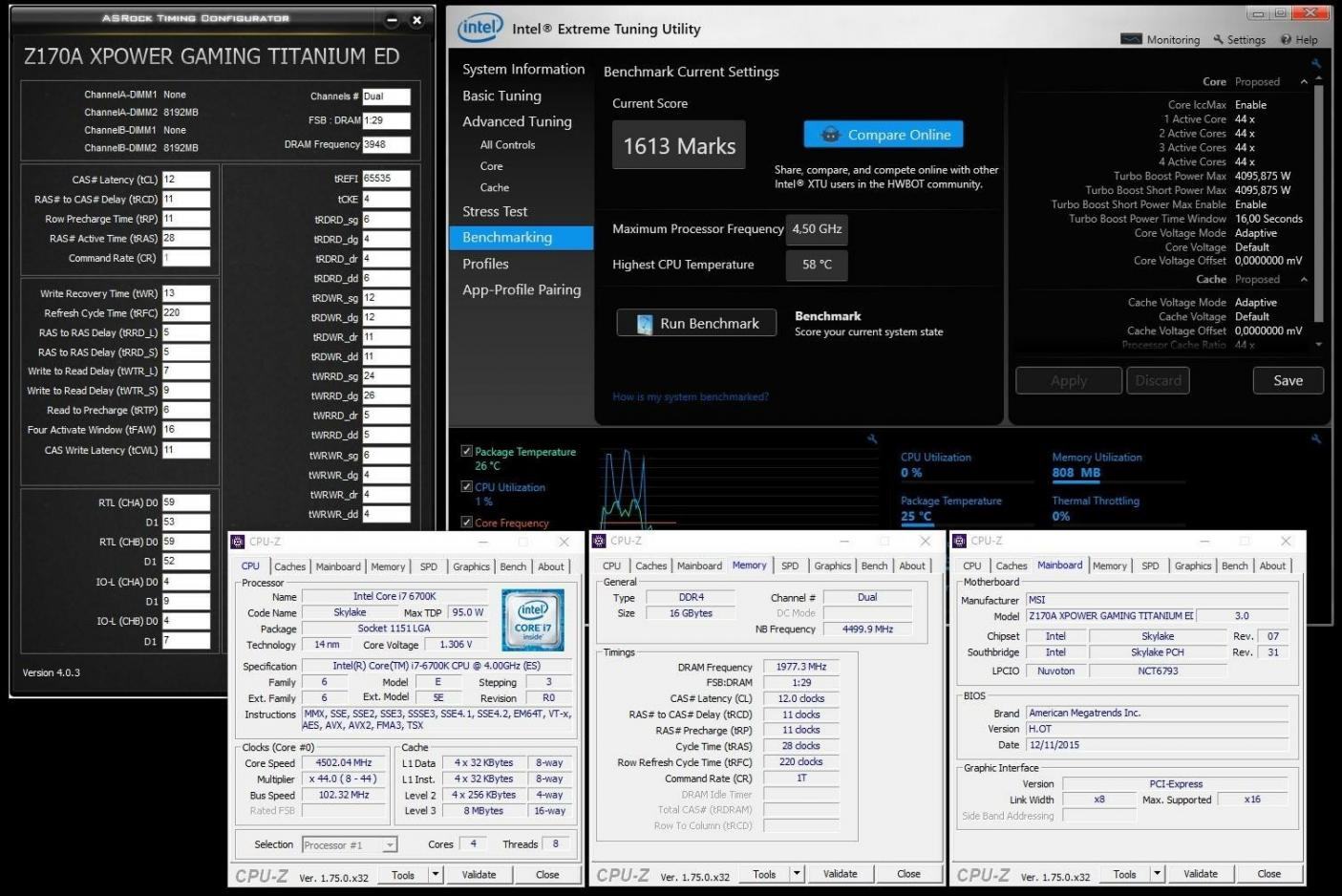Screen dimensions: 1342x896
Task: Toggle Package Temperature graph checkbox
Action: point(467,451)
